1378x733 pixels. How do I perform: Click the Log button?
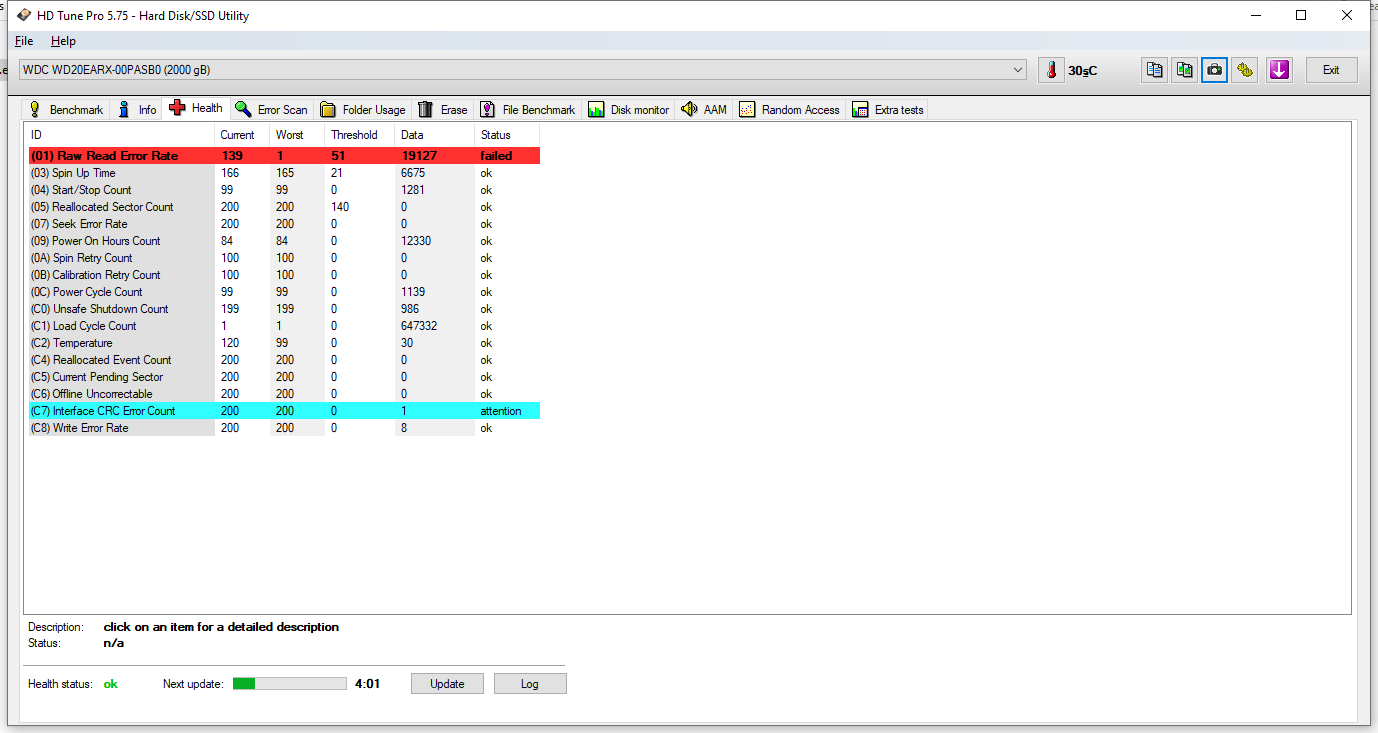pyautogui.click(x=530, y=684)
